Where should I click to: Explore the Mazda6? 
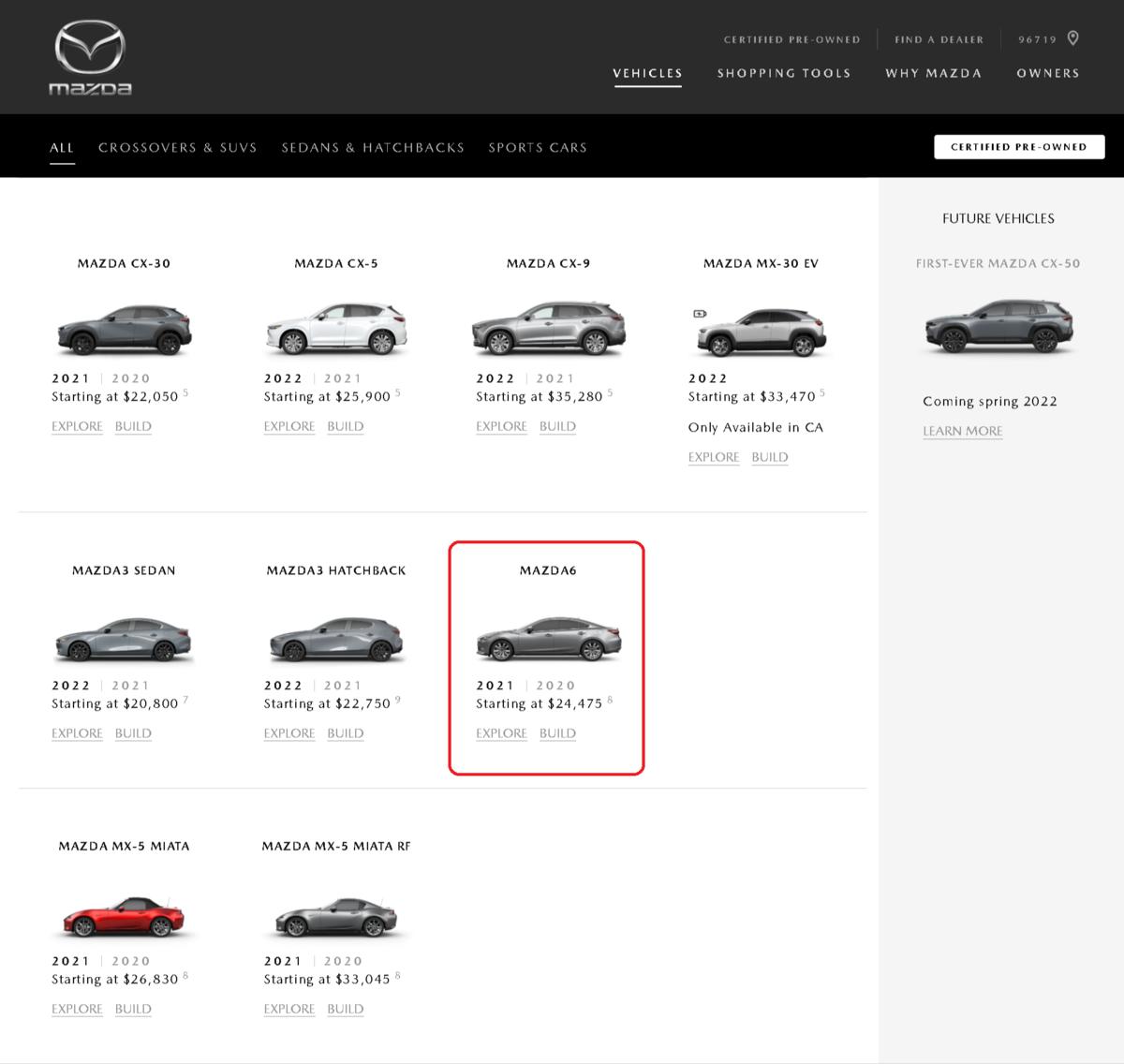pyautogui.click(x=501, y=733)
